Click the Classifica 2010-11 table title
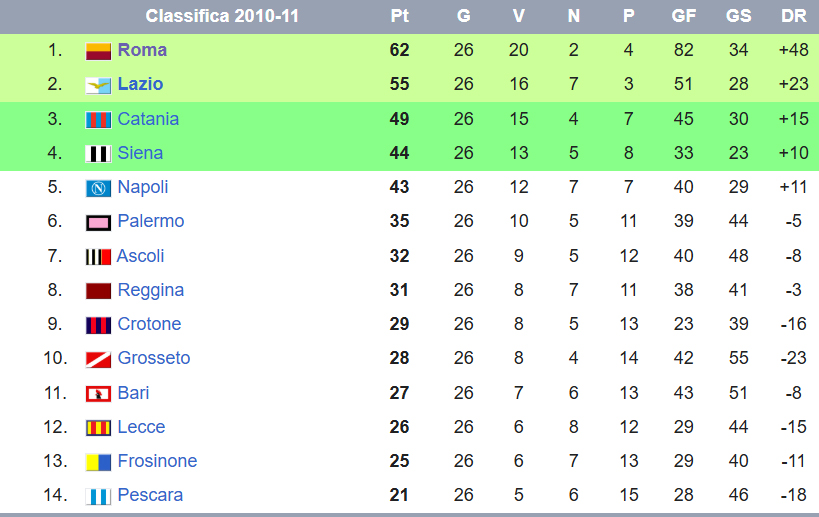The height and width of the screenshot is (517, 819). 222,16
